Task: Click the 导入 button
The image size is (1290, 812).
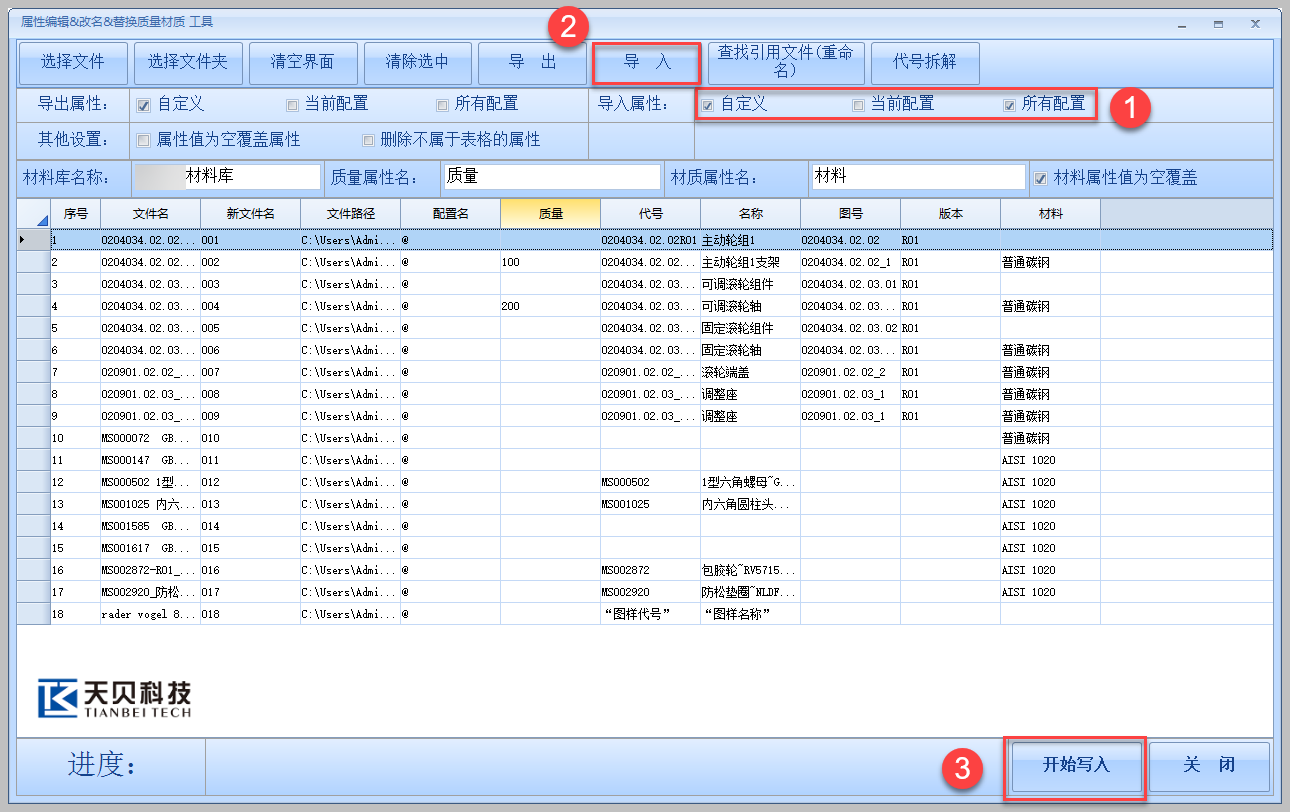Action: 646,62
